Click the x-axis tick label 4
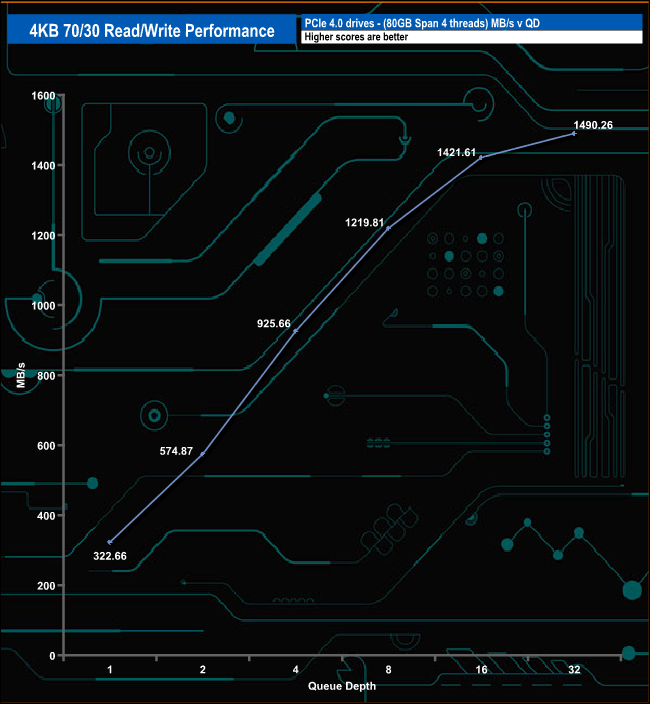Screen dimensions: 650x704 click(295, 669)
